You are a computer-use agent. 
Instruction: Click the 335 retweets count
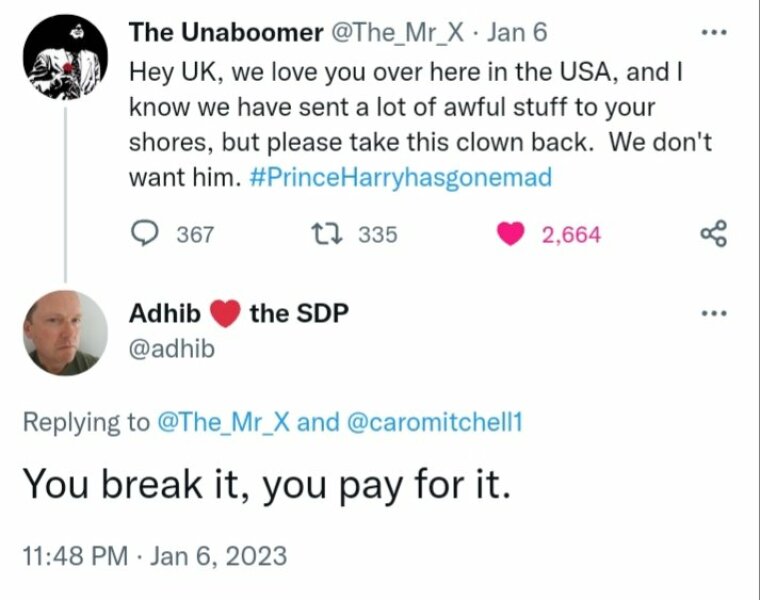click(x=378, y=234)
